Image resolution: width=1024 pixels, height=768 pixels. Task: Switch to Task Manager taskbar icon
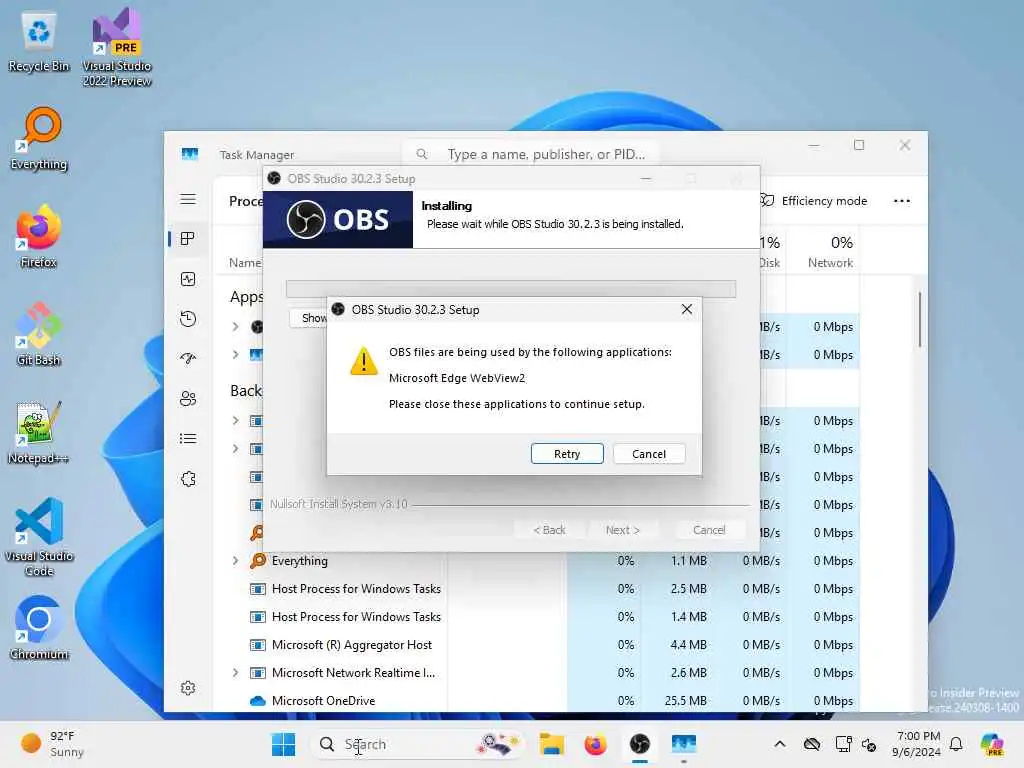point(684,744)
